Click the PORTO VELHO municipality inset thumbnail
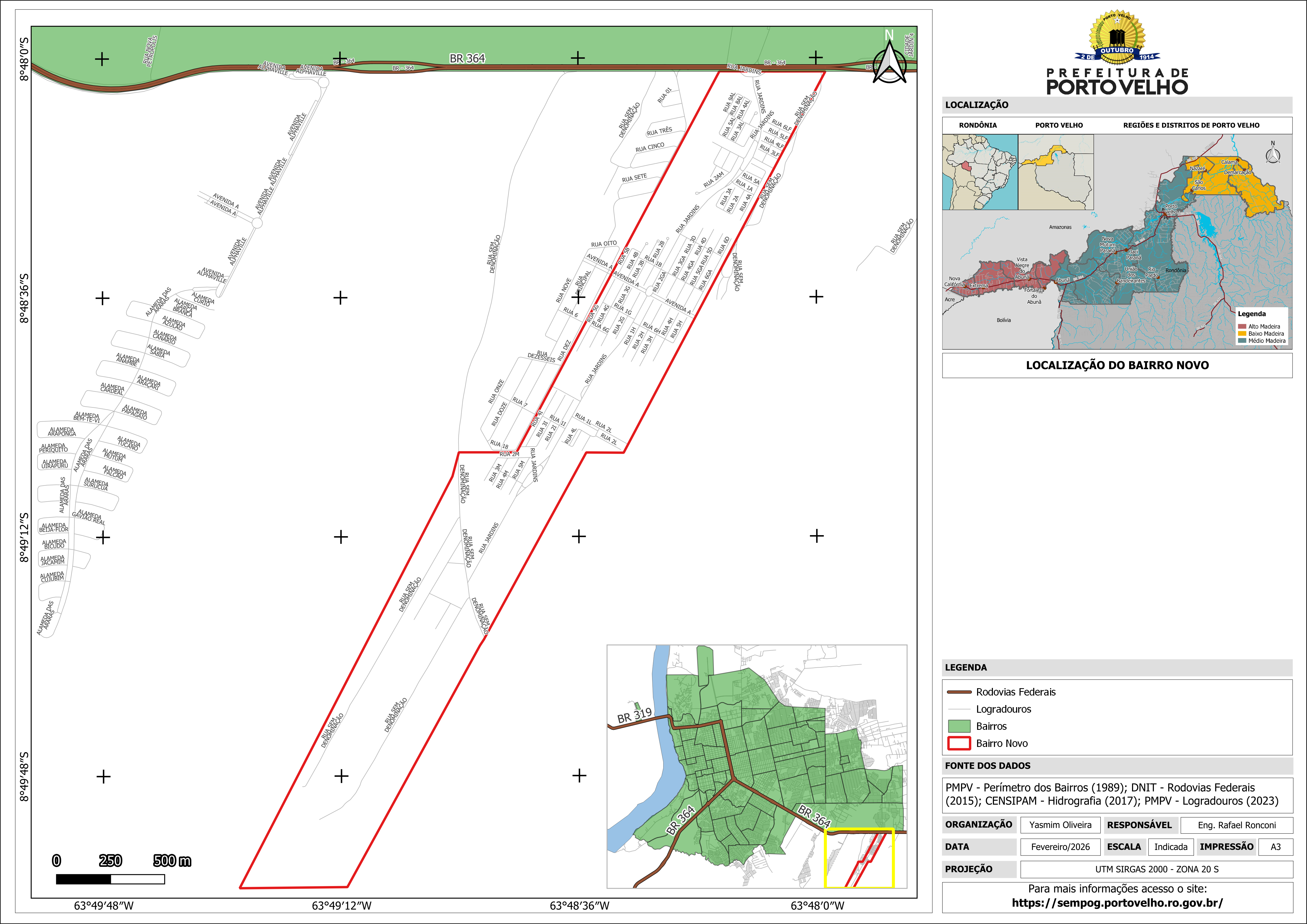 pos(1055,172)
